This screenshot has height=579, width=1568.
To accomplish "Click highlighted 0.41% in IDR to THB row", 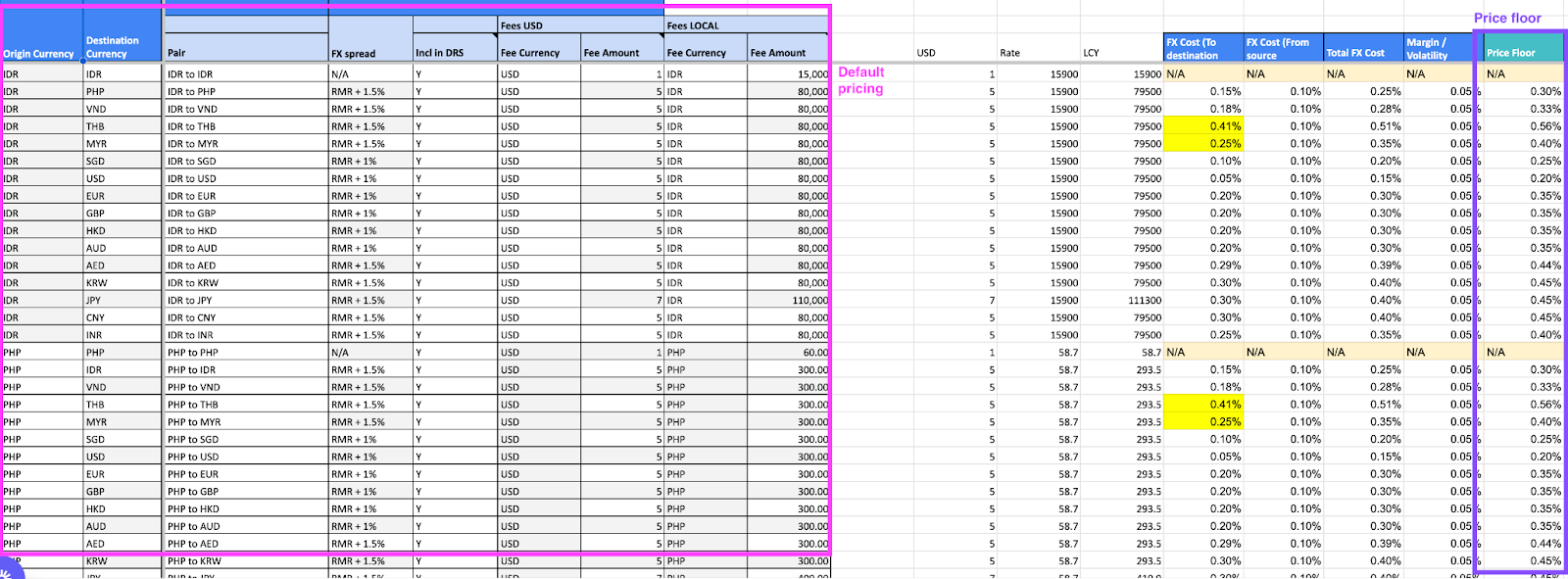I will [x=1203, y=126].
